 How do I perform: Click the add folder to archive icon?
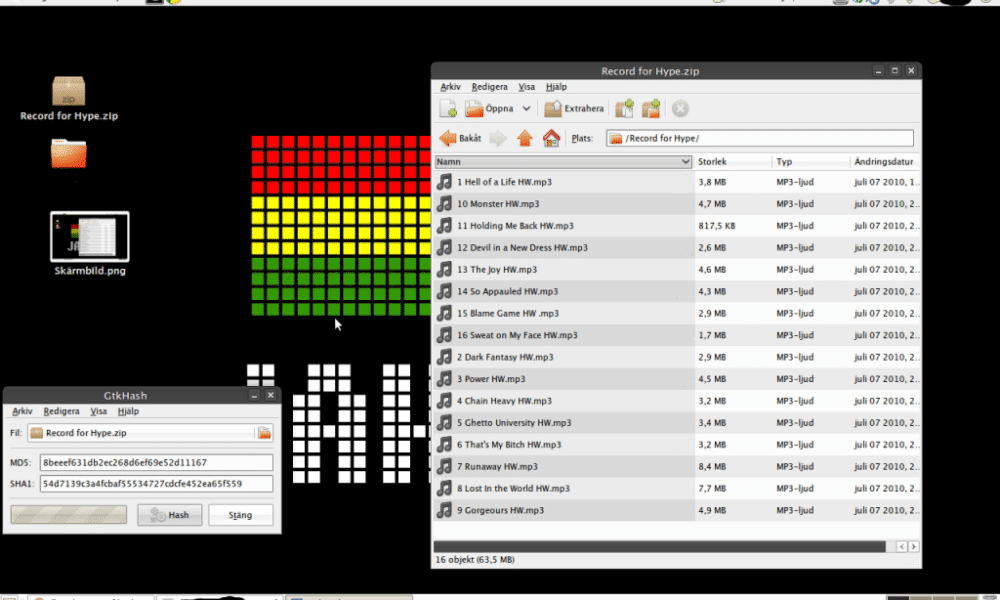coord(651,108)
